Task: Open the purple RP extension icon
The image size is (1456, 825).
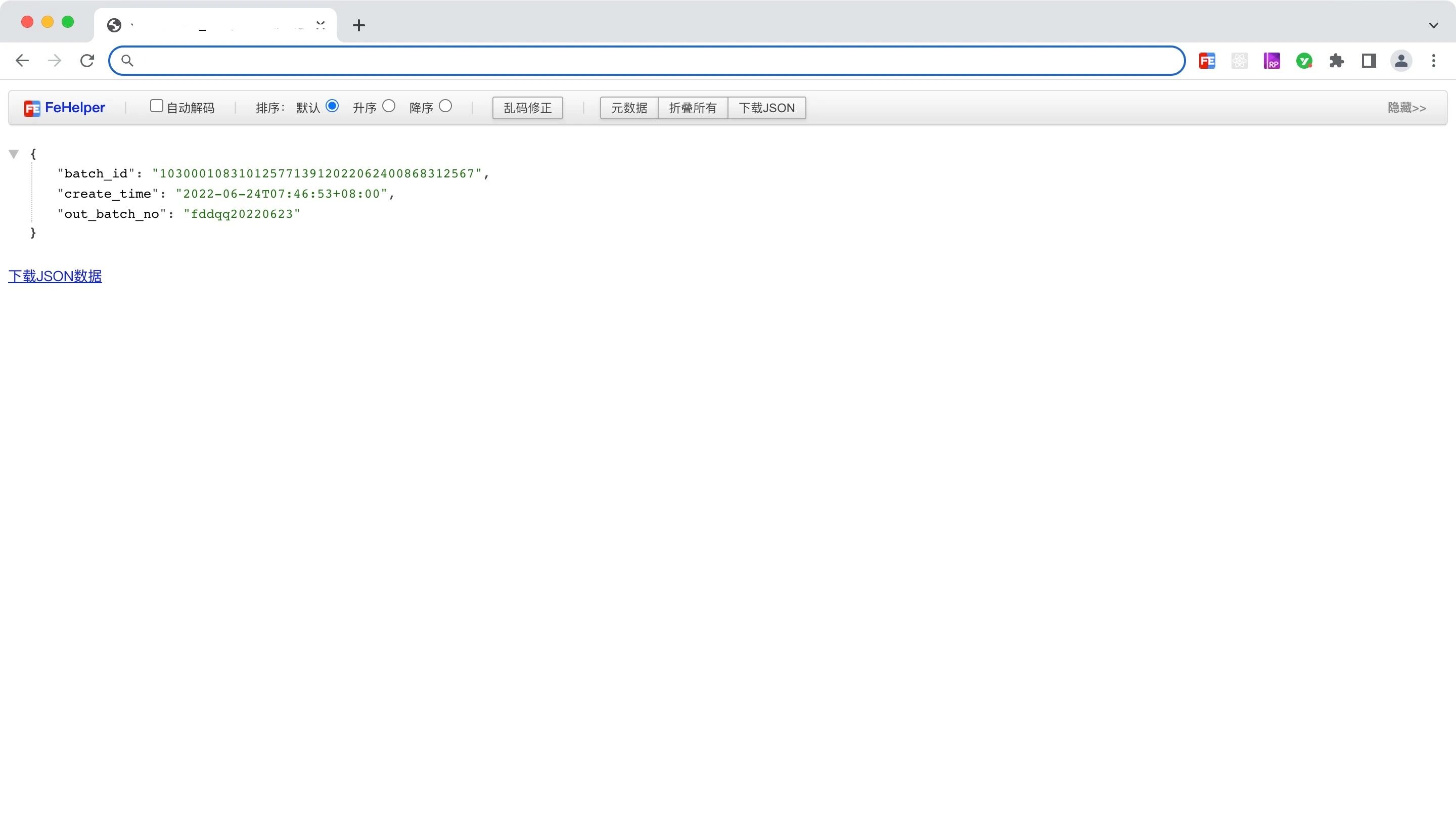Action: coord(1271,61)
